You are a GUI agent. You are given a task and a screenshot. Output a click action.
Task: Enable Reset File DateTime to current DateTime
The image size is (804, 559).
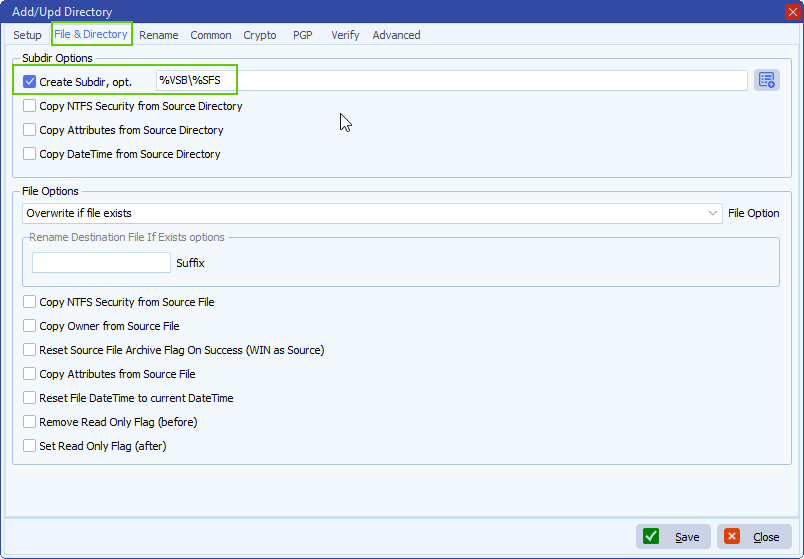(29, 398)
